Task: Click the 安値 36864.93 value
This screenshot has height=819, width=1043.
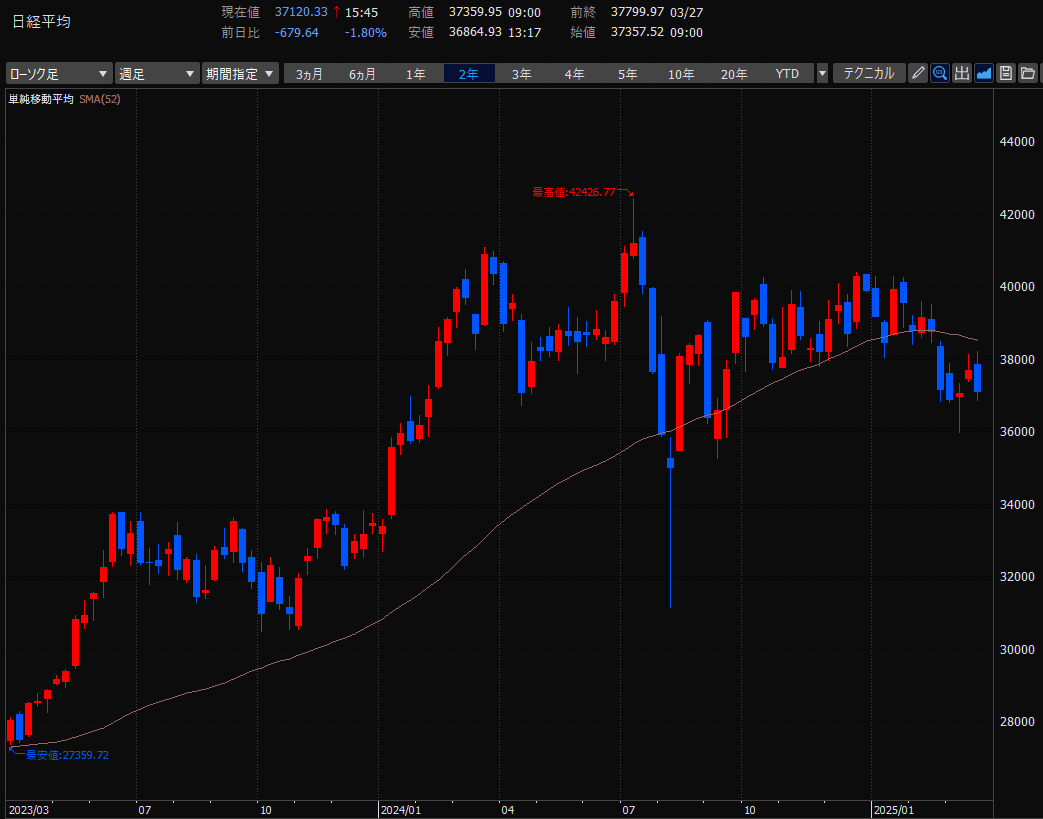Action: tap(475, 32)
